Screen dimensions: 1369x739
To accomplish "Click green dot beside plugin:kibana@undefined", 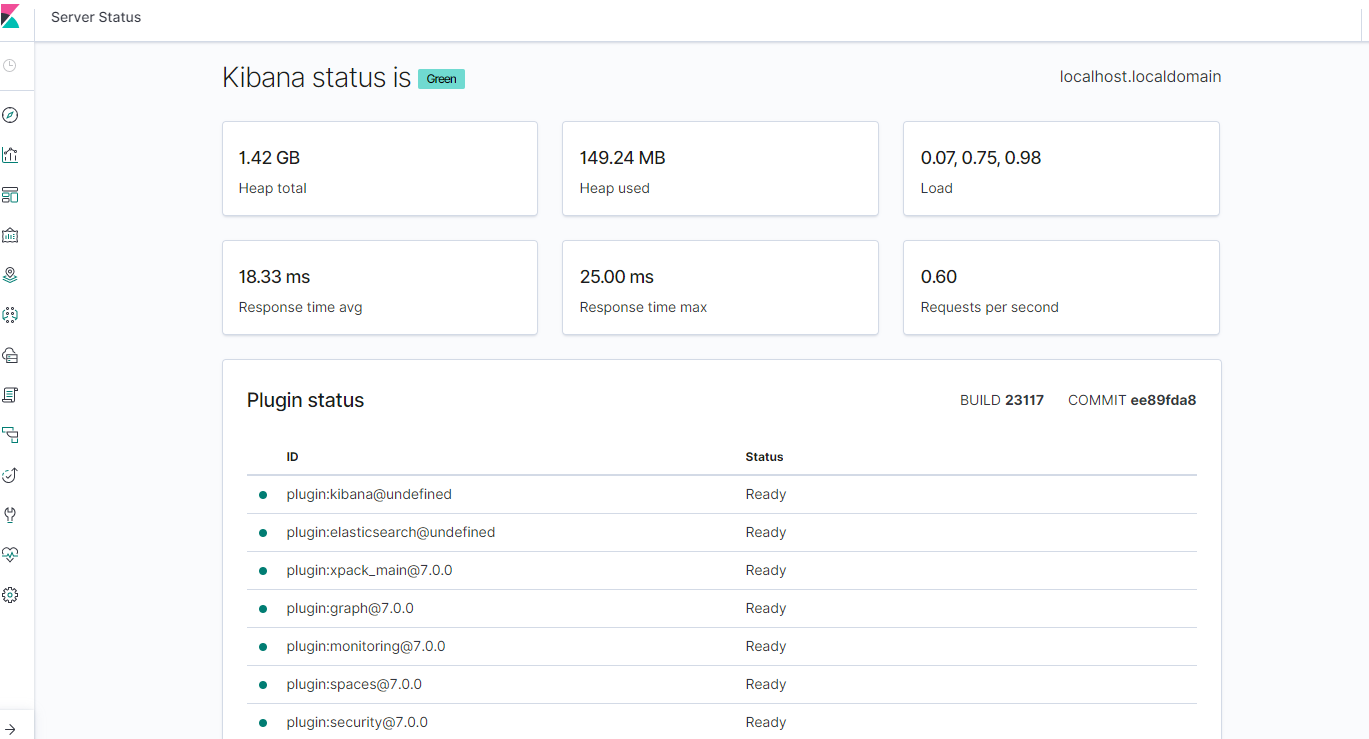I will 263,494.
